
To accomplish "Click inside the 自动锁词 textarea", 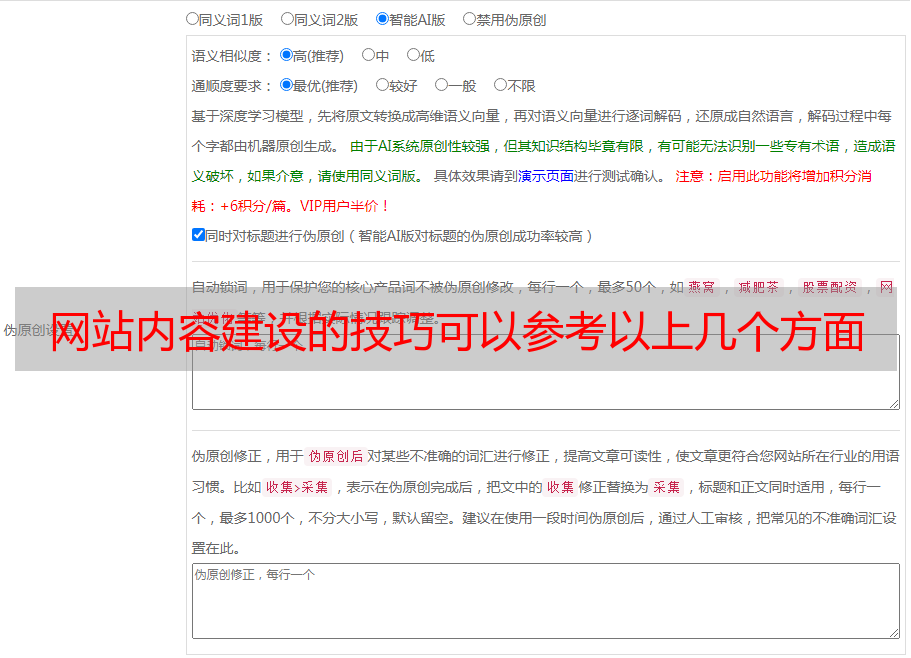I will 546,372.
